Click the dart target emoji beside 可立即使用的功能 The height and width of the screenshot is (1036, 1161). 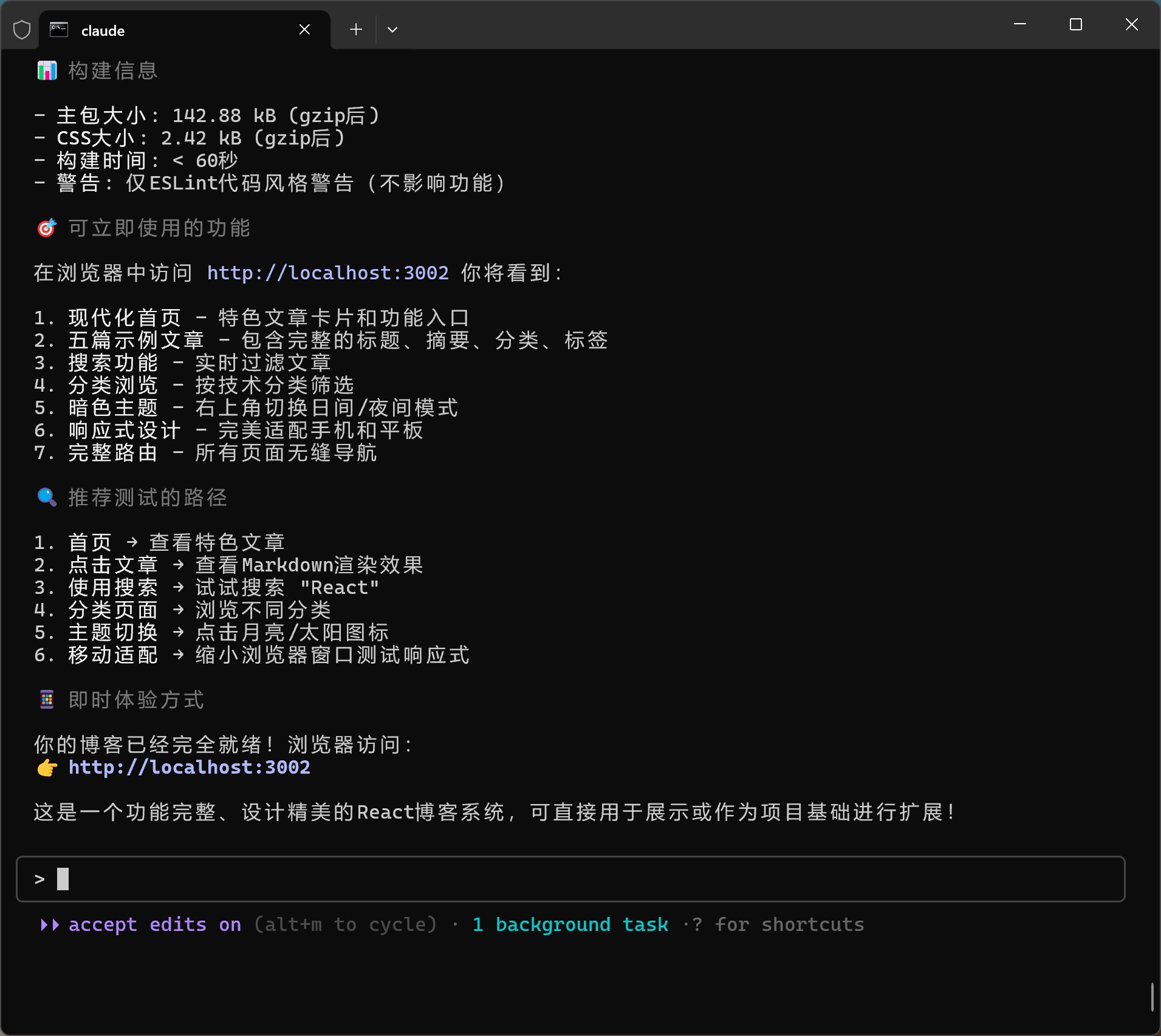[46, 228]
